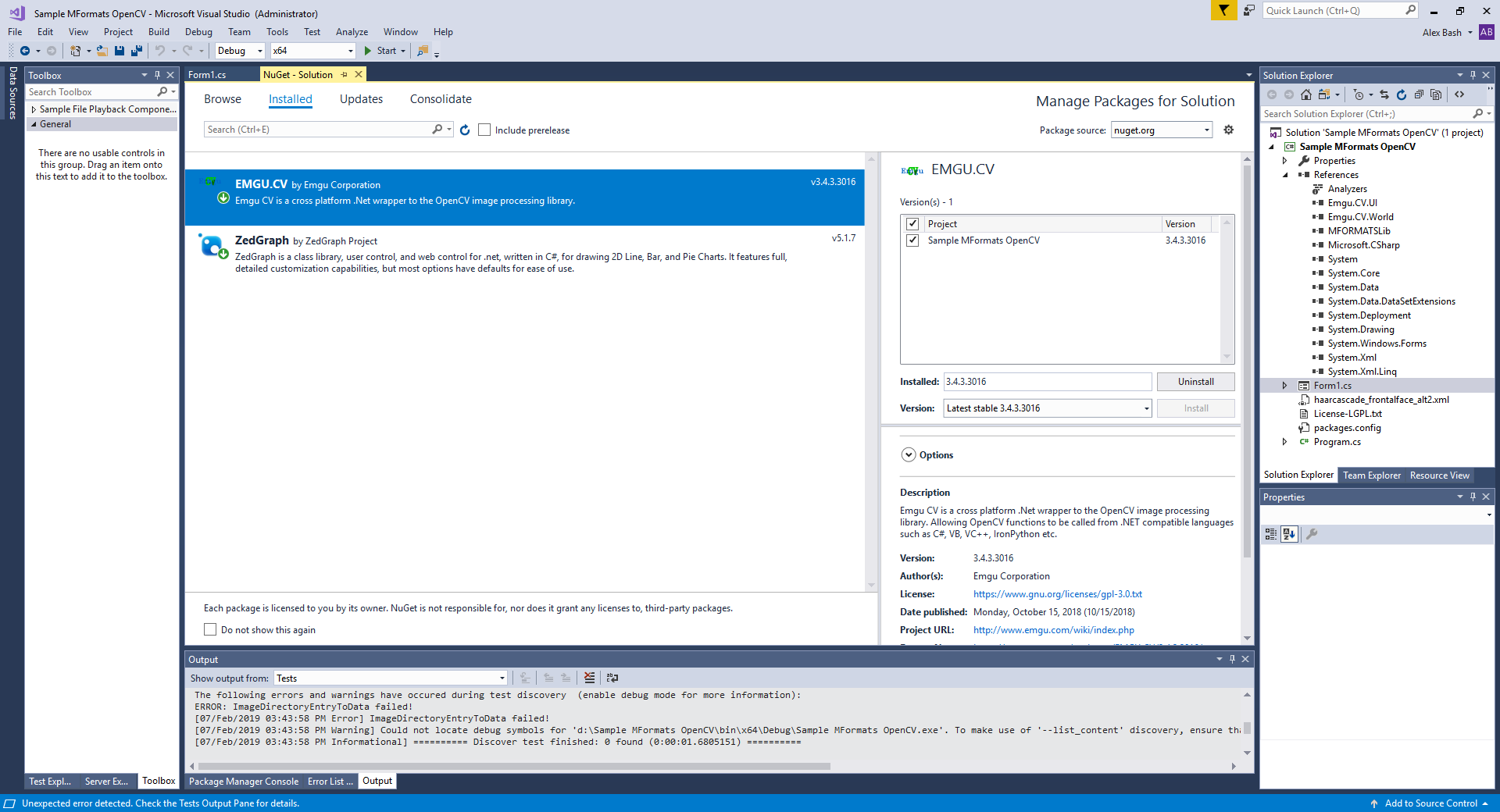Check Do not show this again
Screen dimensions: 1500x812
tap(210, 629)
